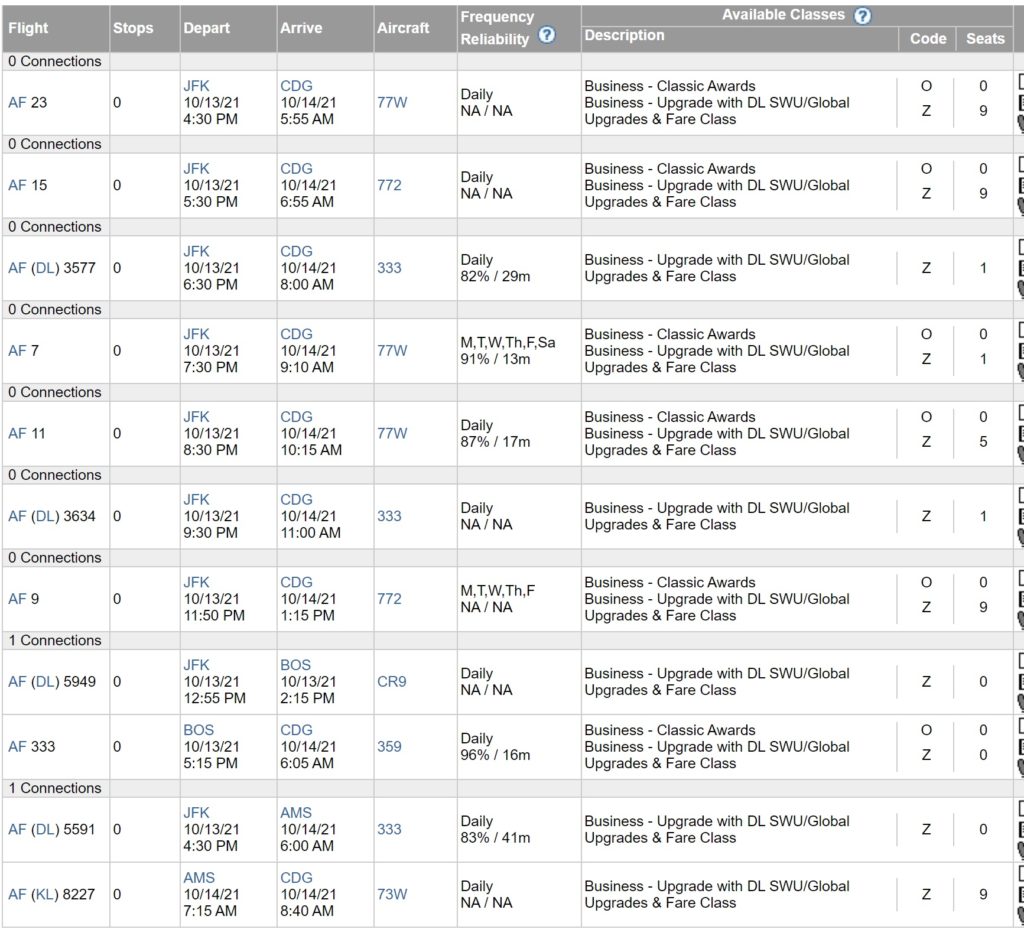This screenshot has width=1024, height=939.
Task: View the 772 aircraft for flight AF 15
Action: 389,185
